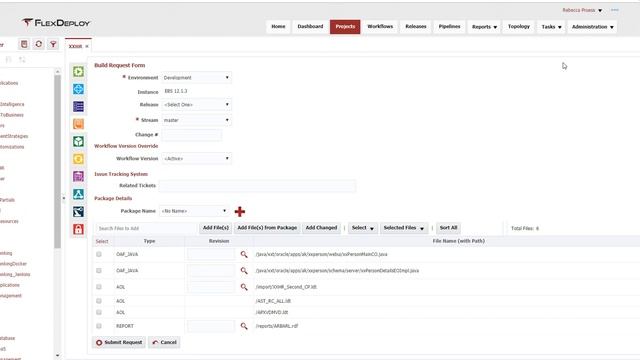Click the project tree vertical scrollbar
Image resolution: width=640 pixels, height=360 pixels.
tap(58, 161)
